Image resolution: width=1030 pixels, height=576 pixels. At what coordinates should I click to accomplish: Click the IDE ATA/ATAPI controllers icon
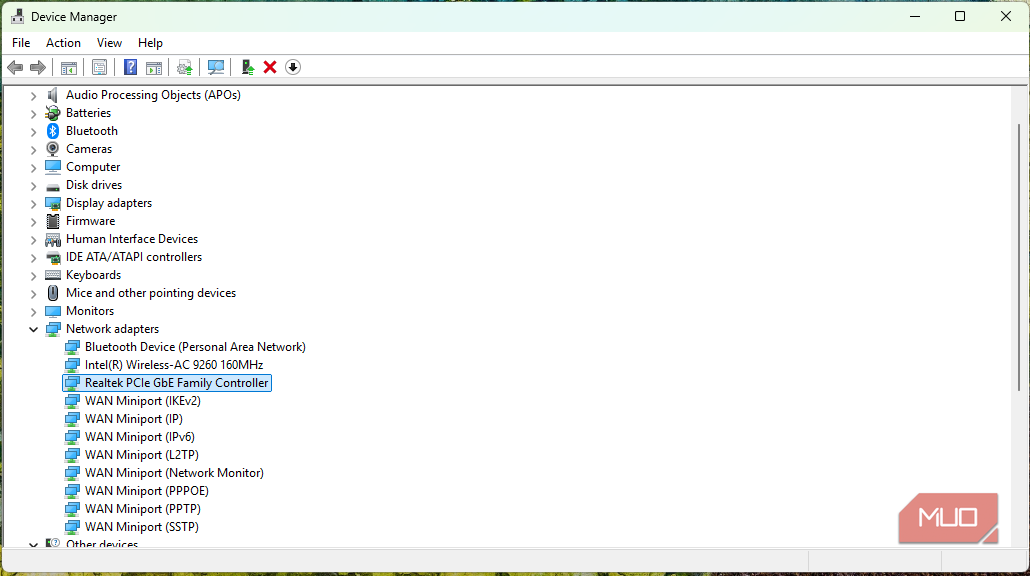click(x=53, y=257)
